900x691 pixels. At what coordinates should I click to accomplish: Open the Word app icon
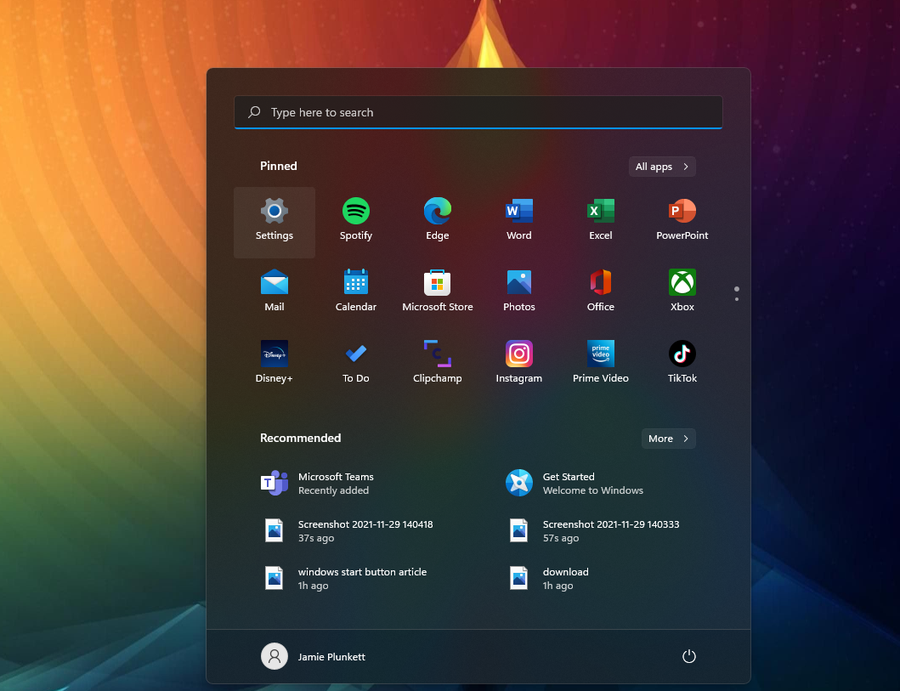coord(519,212)
